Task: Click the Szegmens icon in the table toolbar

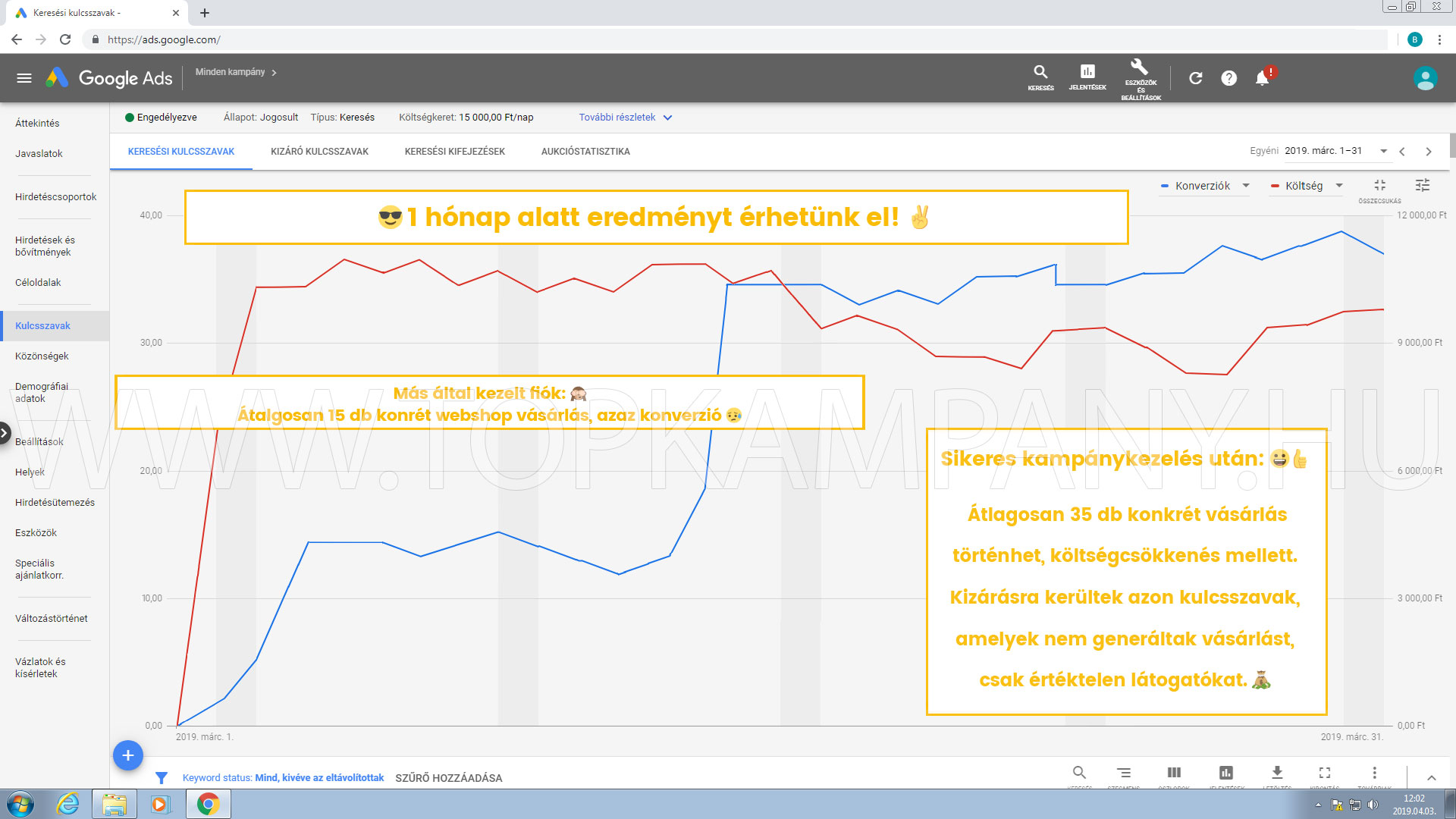Action: pos(1124,773)
